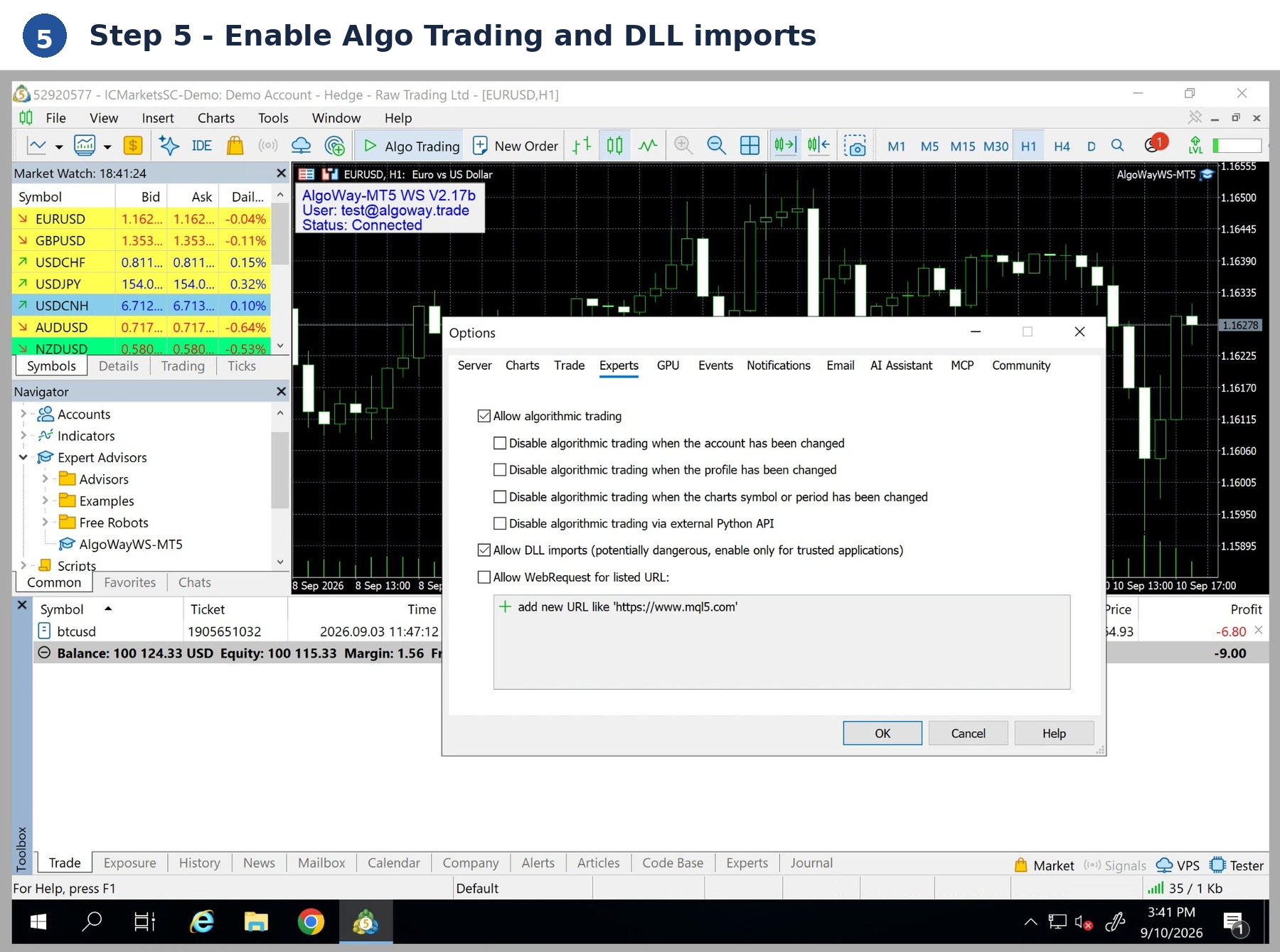
Task: Click Help in the Options dialog
Action: click(1054, 733)
